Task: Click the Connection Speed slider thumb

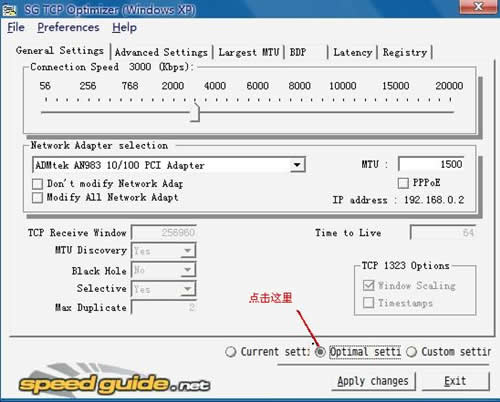Action: pyautogui.click(x=195, y=113)
